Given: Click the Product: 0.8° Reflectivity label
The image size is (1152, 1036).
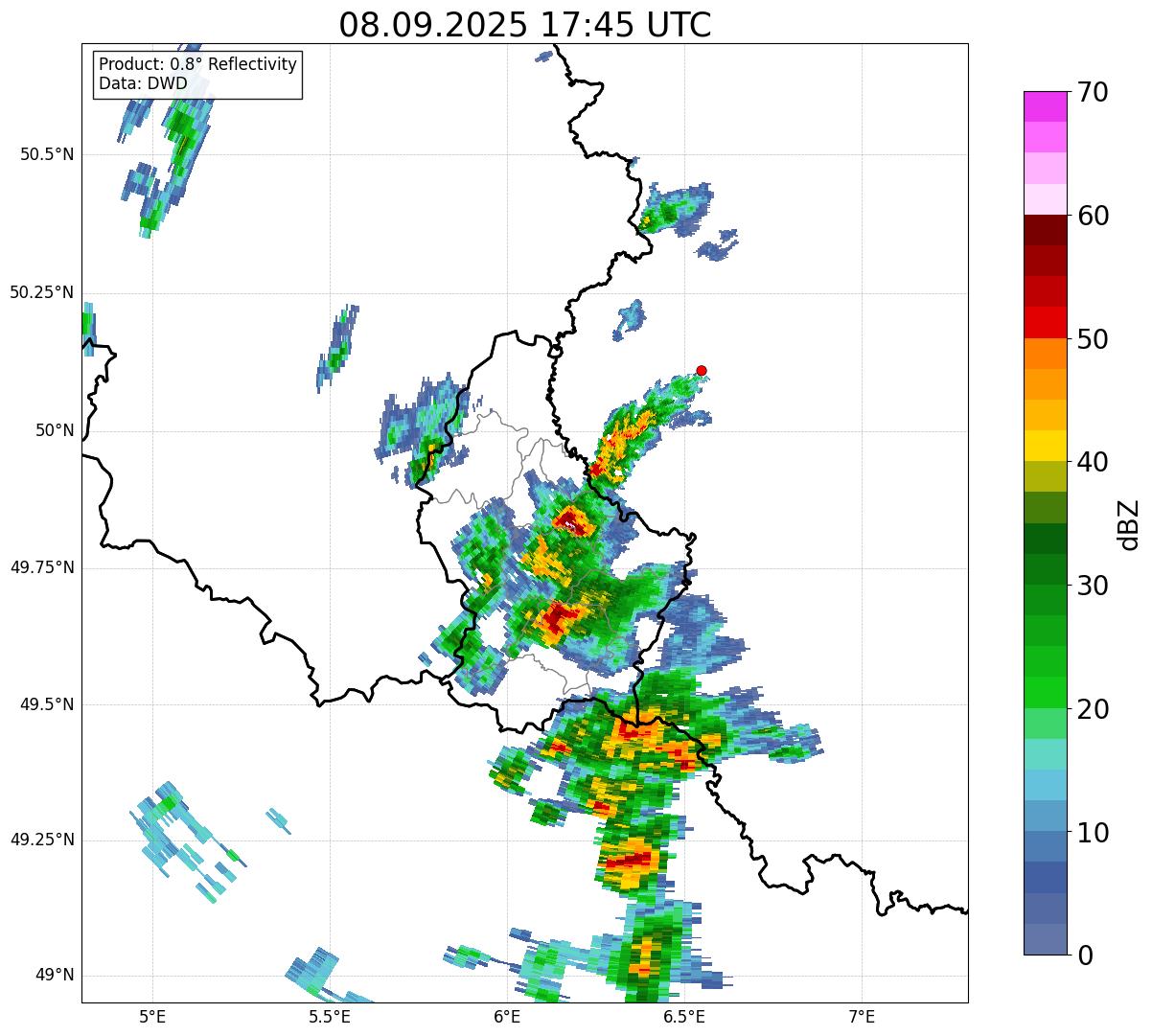Looking at the screenshot, I should (x=198, y=64).
